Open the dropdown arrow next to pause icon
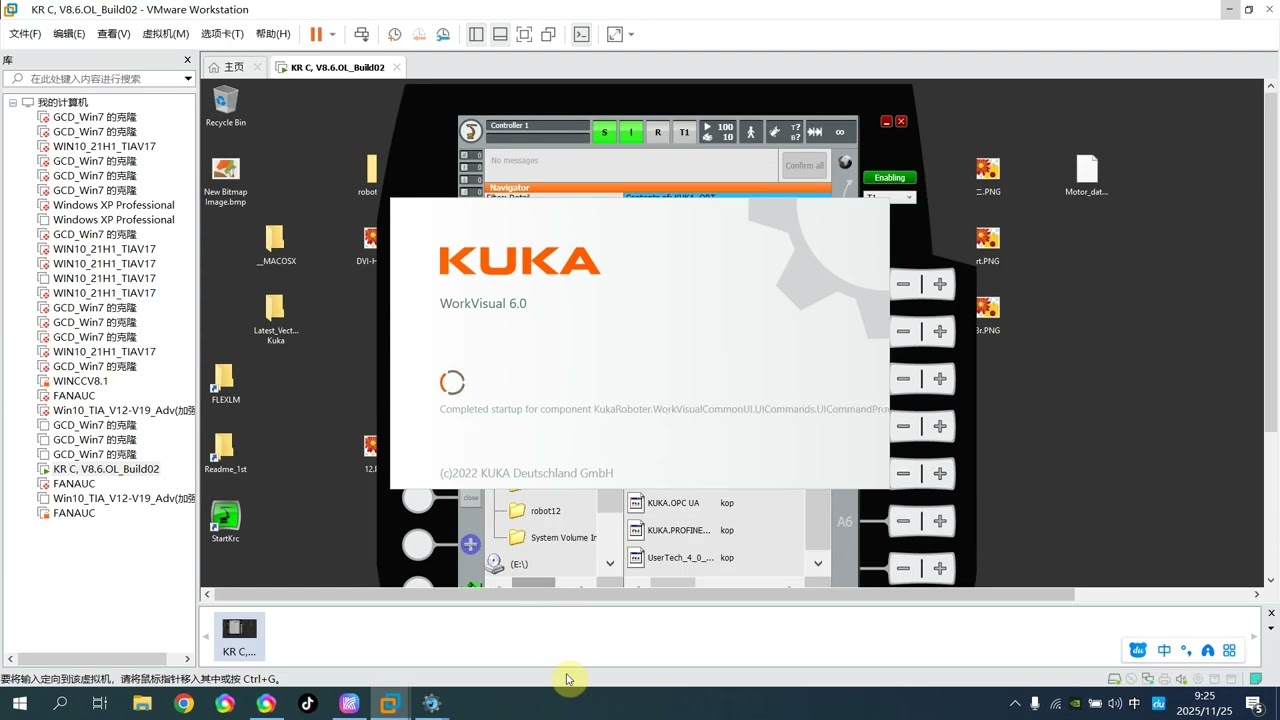Image resolution: width=1280 pixels, height=720 pixels. point(333,35)
